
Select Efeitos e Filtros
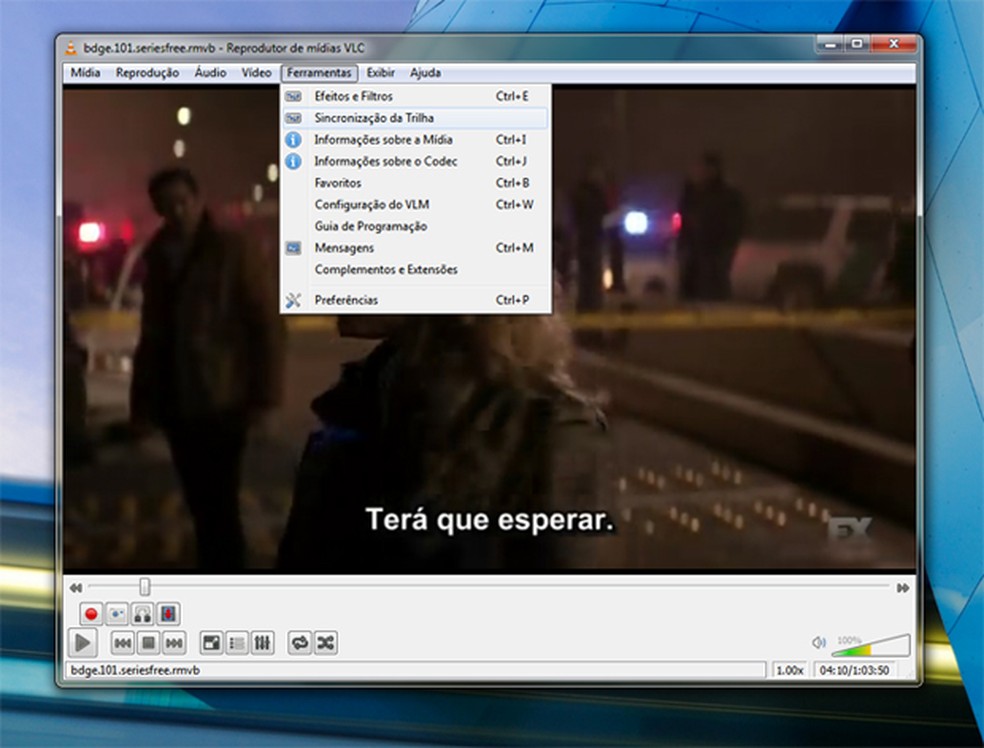415,97
